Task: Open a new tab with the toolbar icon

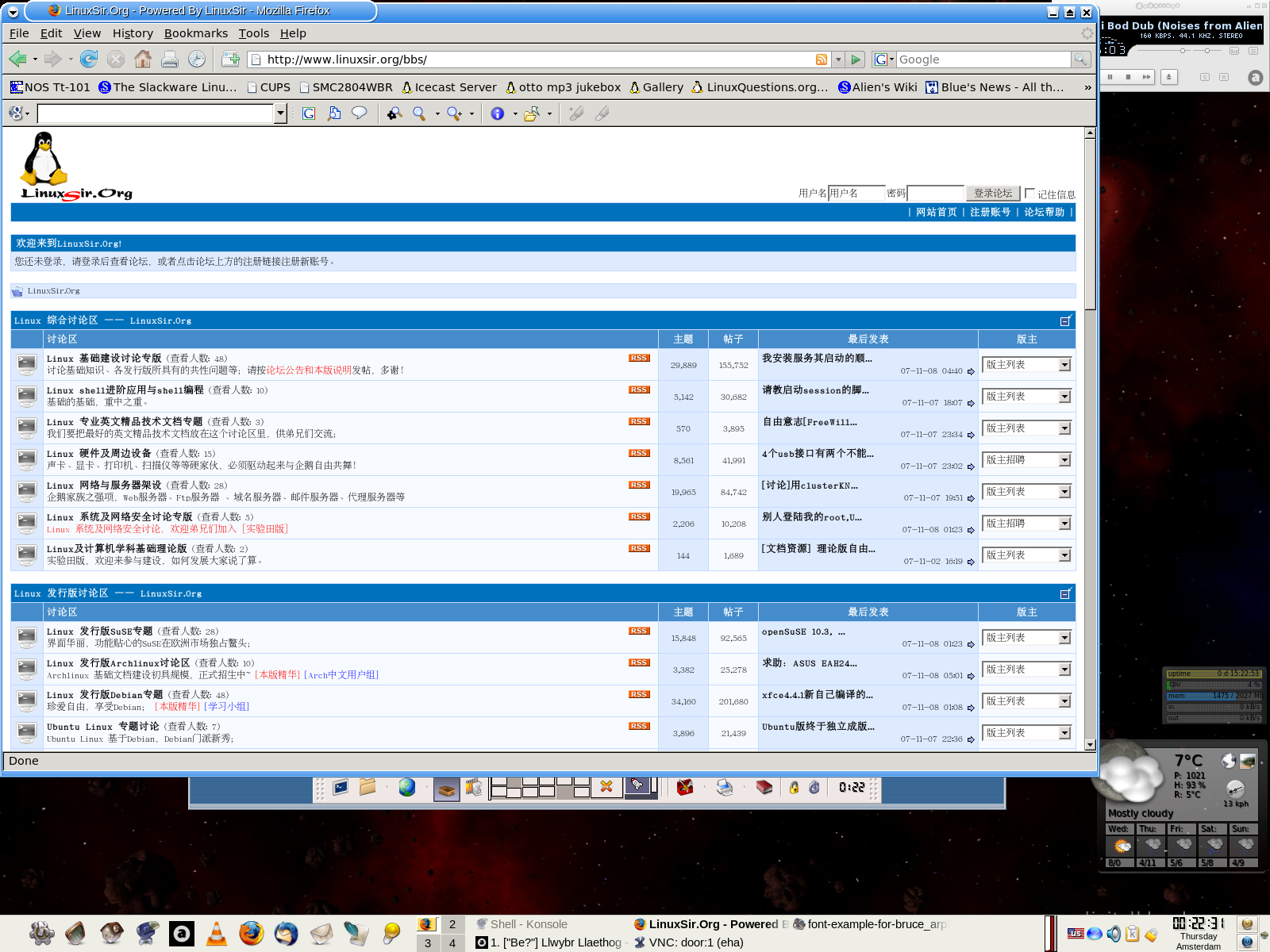Action: click(231, 59)
